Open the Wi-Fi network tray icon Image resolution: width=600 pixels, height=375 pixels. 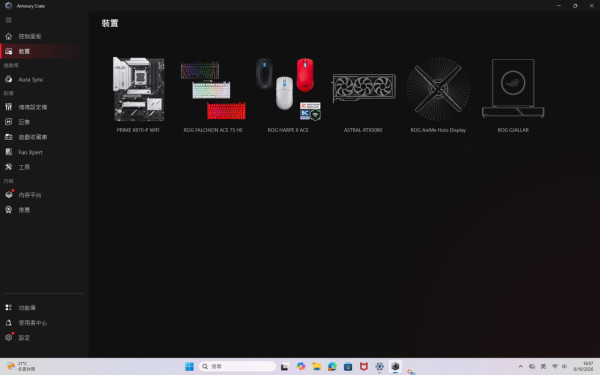point(554,367)
